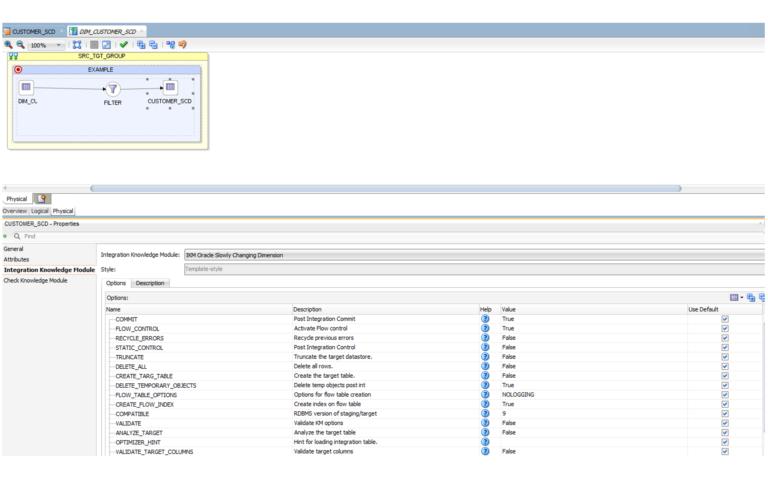
Task: Switch to the Logical tab
Action: click(40, 211)
